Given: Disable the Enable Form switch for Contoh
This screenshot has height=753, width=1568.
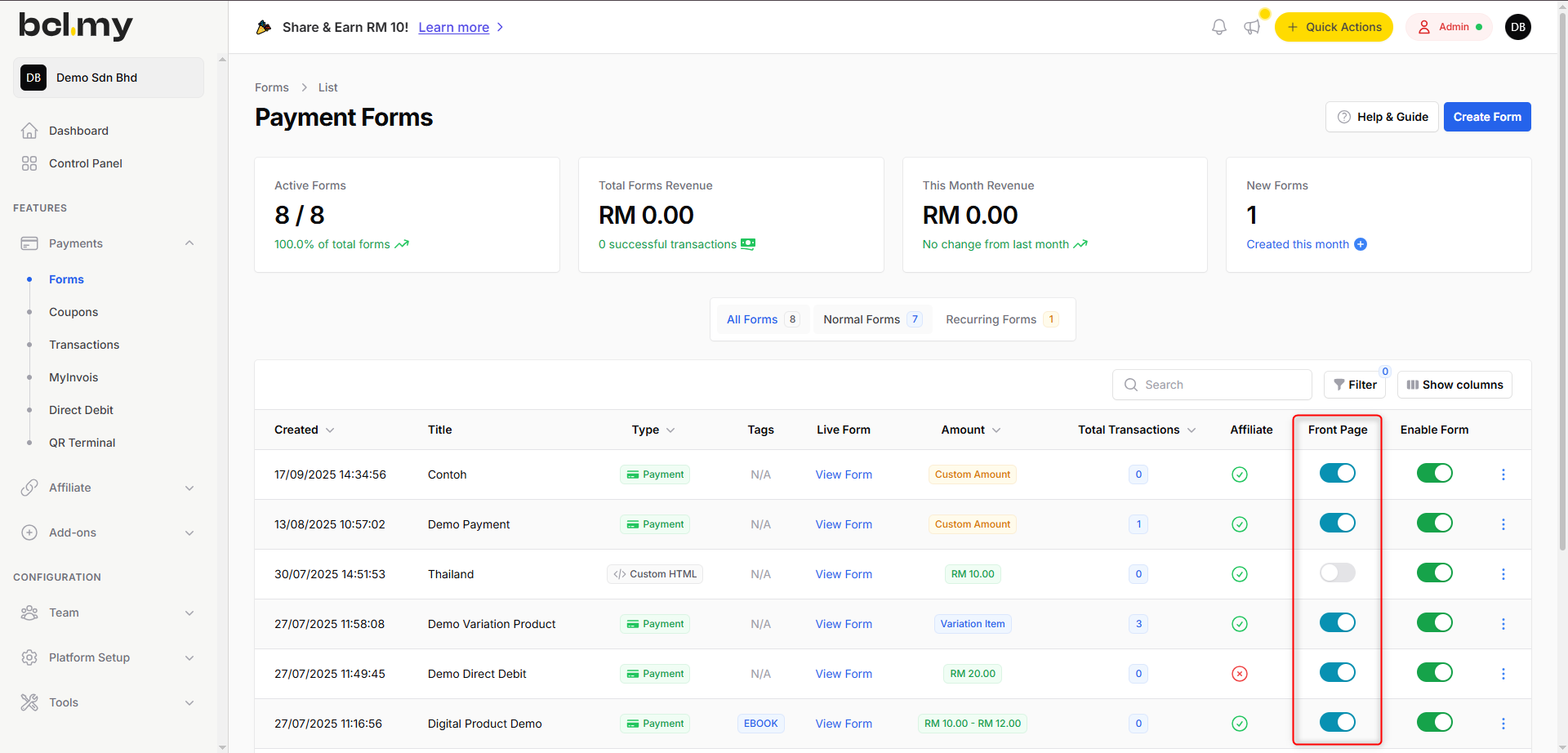Looking at the screenshot, I should click(x=1435, y=473).
